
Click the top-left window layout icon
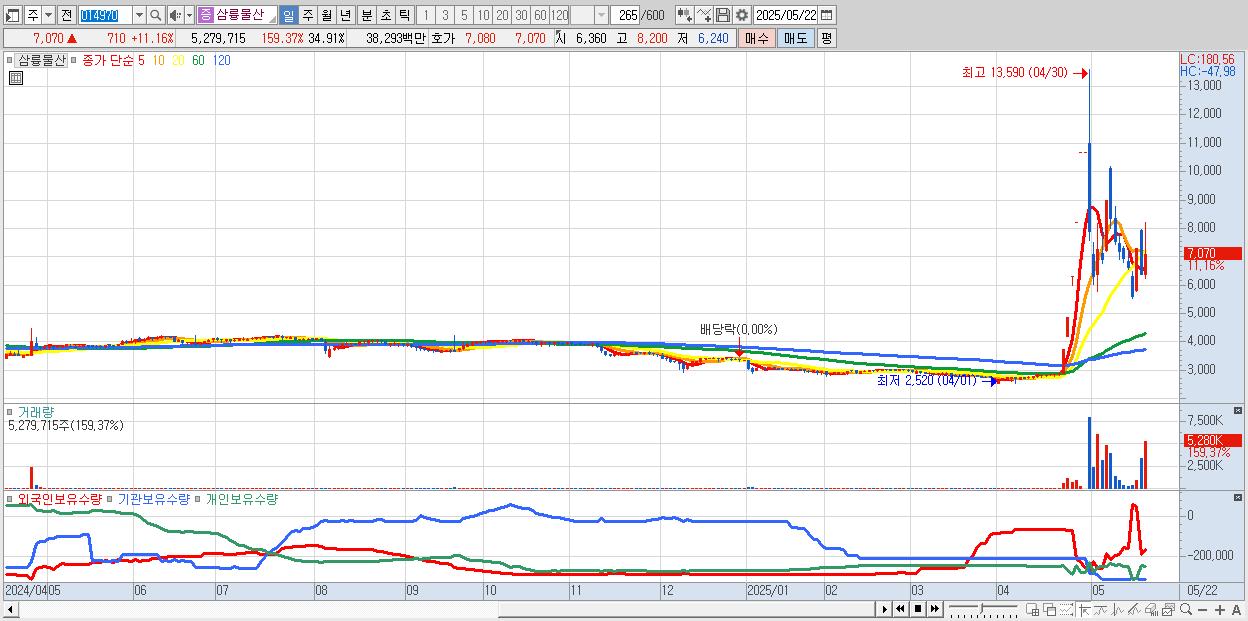click(x=13, y=15)
